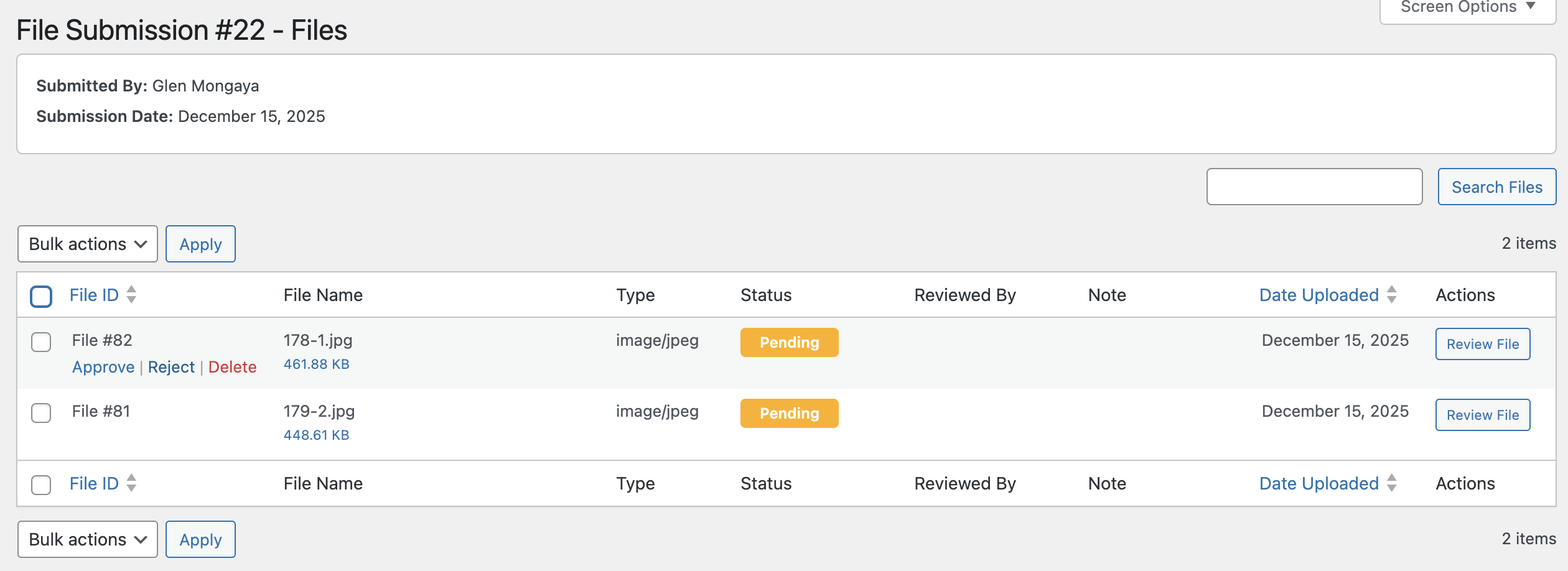The height and width of the screenshot is (571, 1568).
Task: Delete File #82
Action: click(x=233, y=366)
